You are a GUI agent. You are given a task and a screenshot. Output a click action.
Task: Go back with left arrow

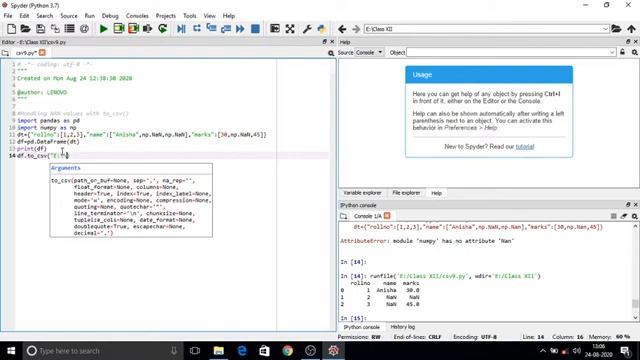(342, 29)
